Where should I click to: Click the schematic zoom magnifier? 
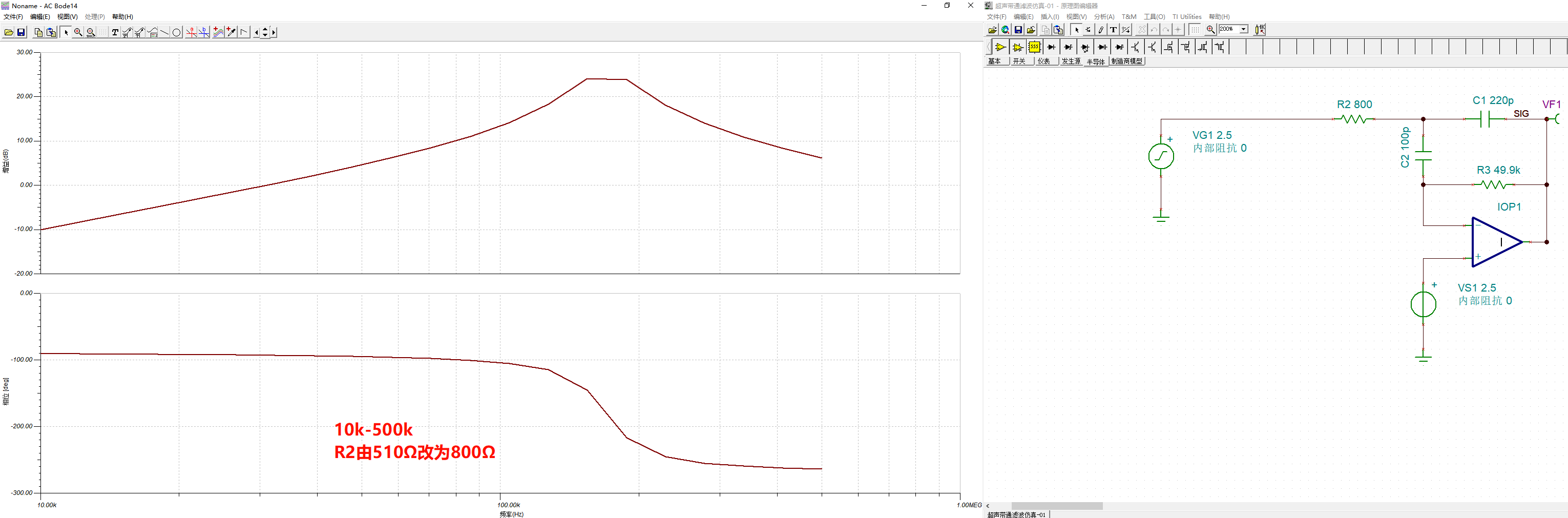(x=1210, y=29)
